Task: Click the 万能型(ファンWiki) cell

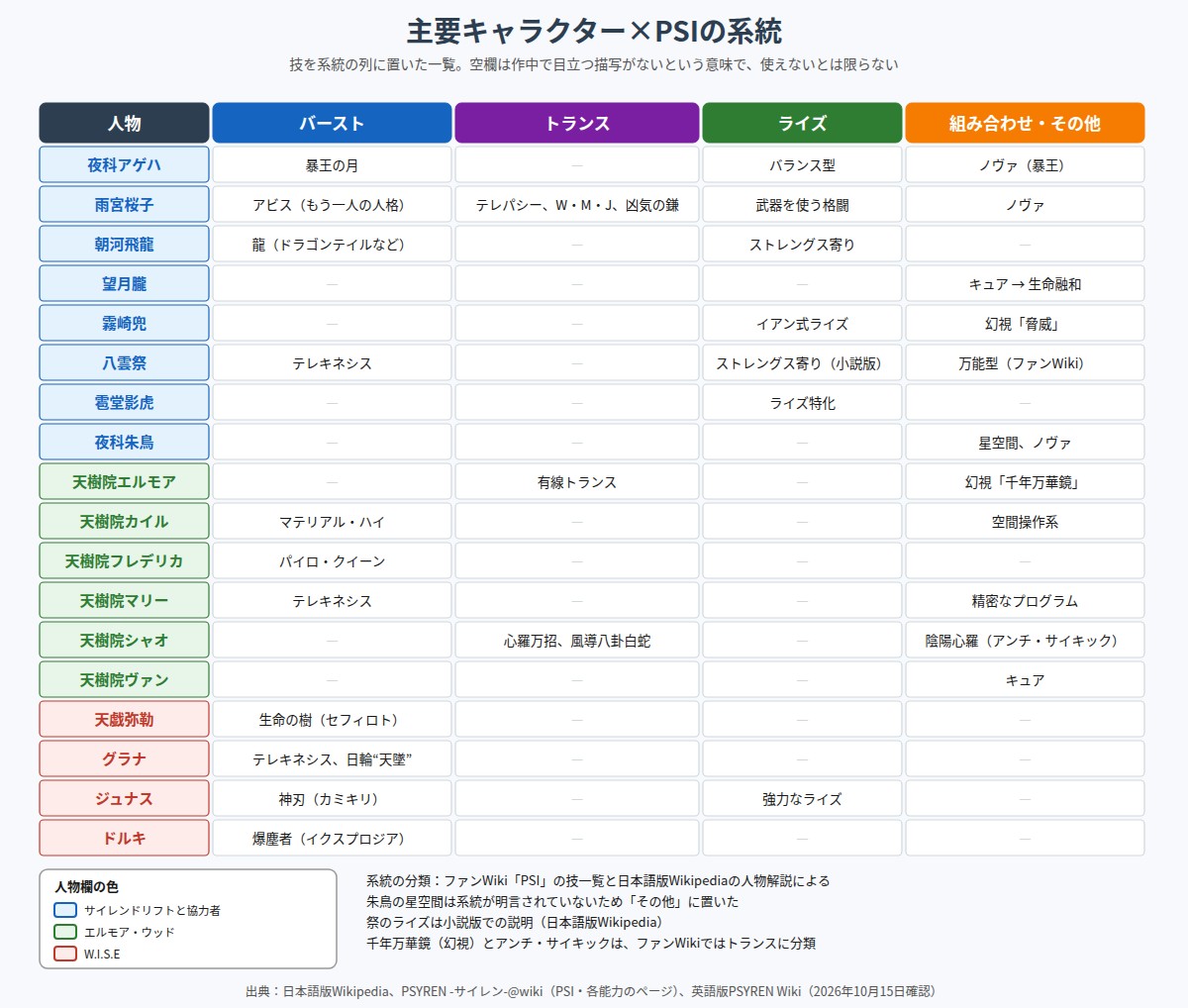Action: point(1025,362)
